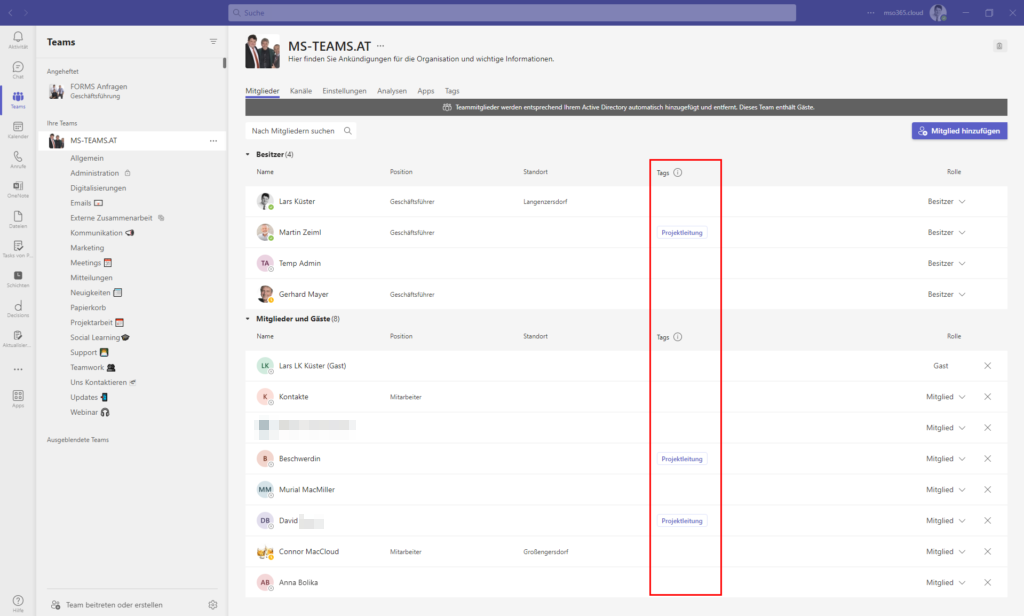
Task: Open the role dropdown for David
Action: pos(946,521)
